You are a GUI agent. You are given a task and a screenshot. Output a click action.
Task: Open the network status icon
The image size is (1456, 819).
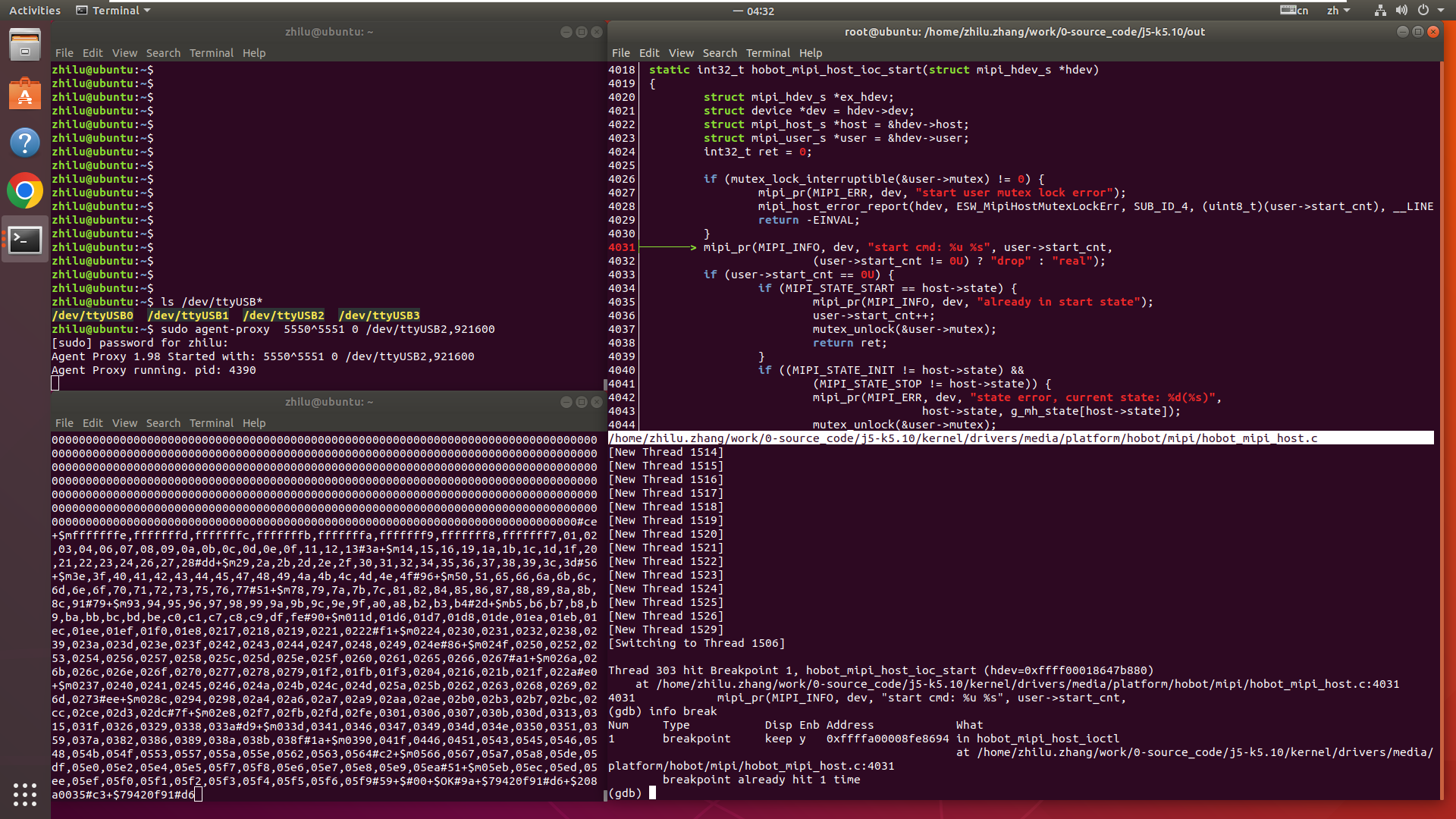point(1380,11)
